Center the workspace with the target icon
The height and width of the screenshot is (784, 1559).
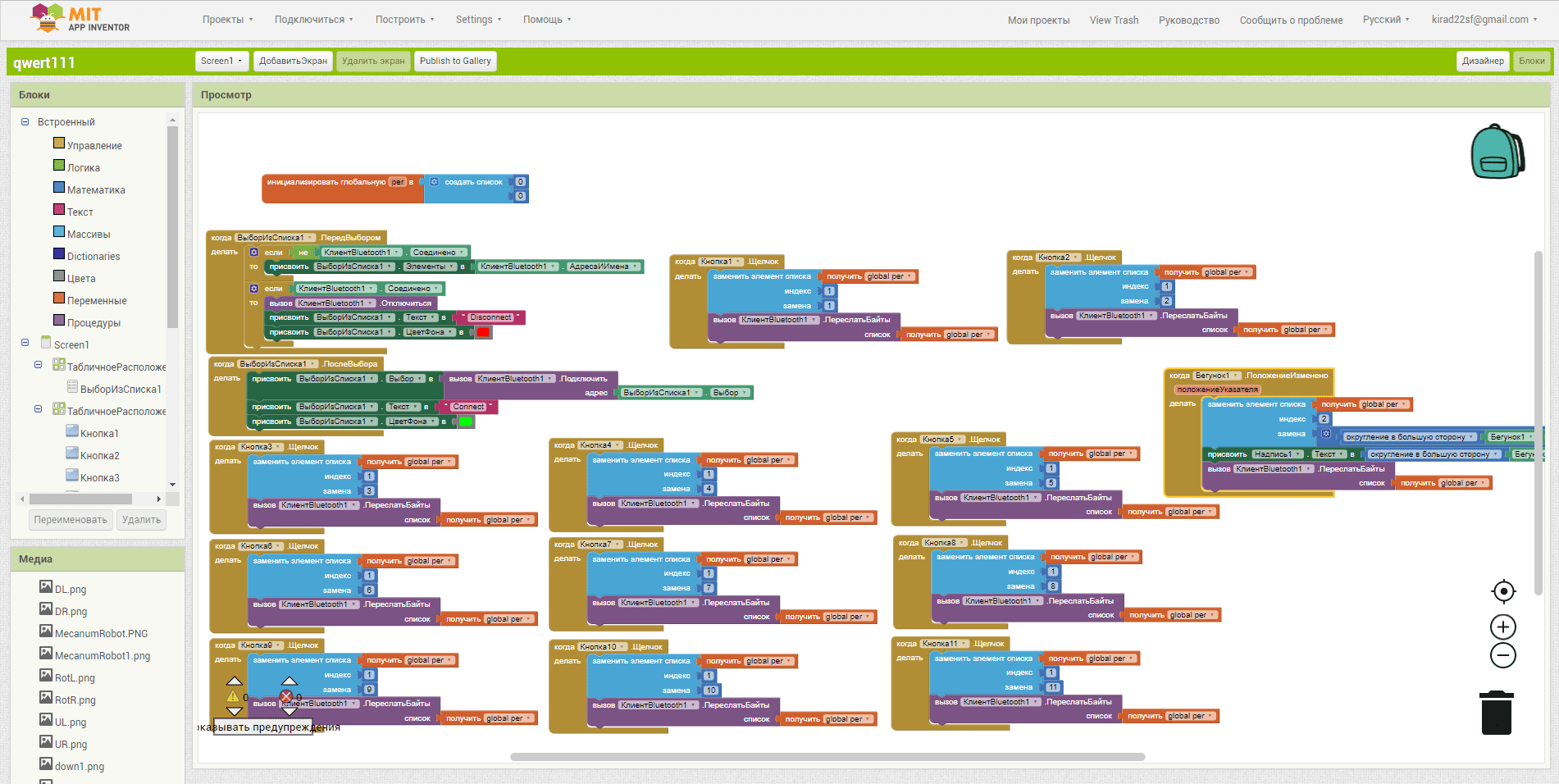(x=1503, y=591)
